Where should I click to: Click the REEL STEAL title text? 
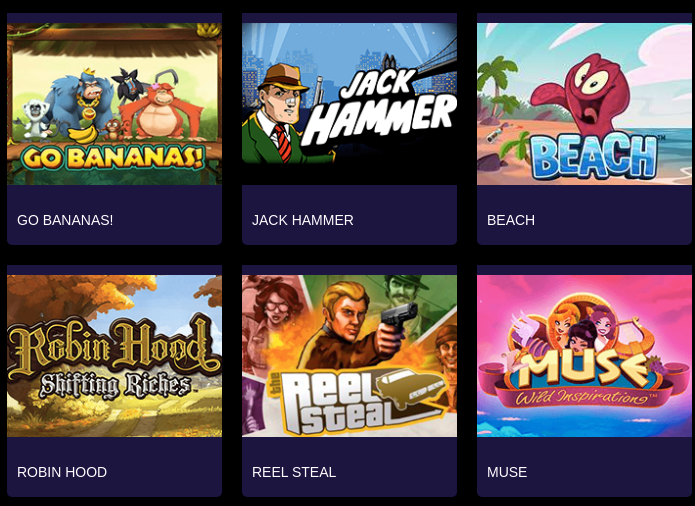tap(294, 472)
